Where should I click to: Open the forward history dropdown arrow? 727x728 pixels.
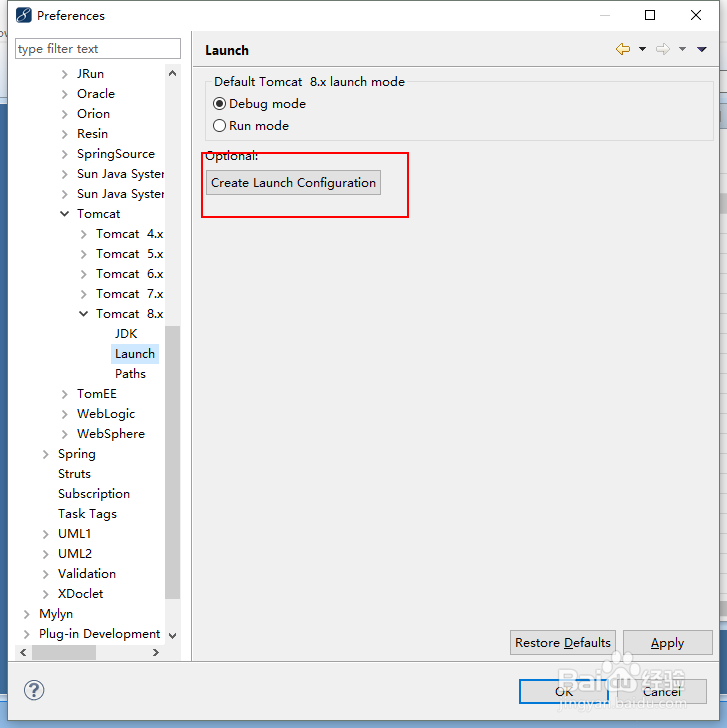[682, 49]
